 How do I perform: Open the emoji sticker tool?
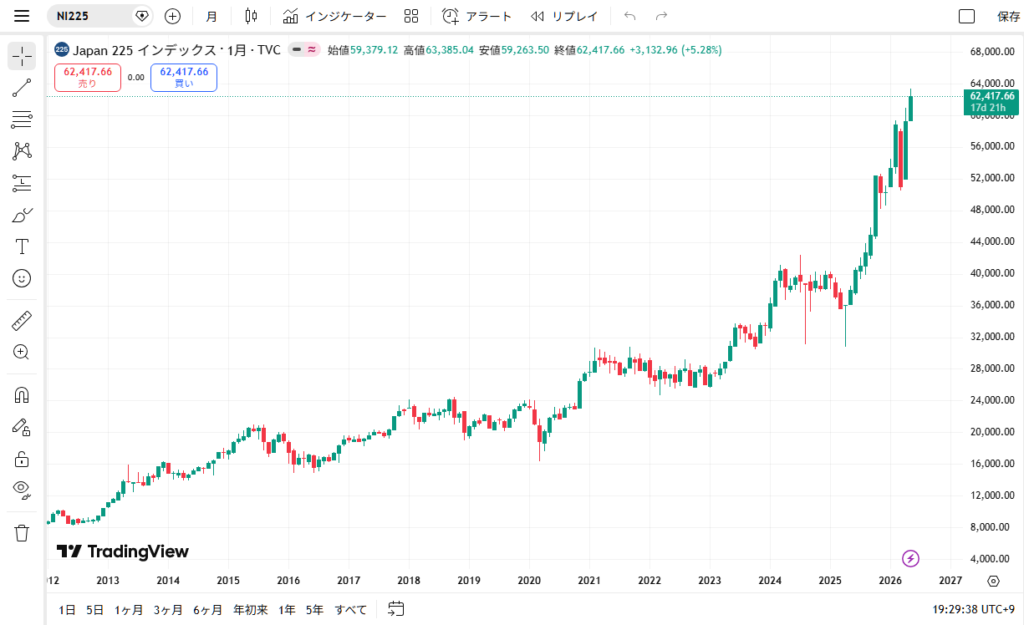point(22,279)
